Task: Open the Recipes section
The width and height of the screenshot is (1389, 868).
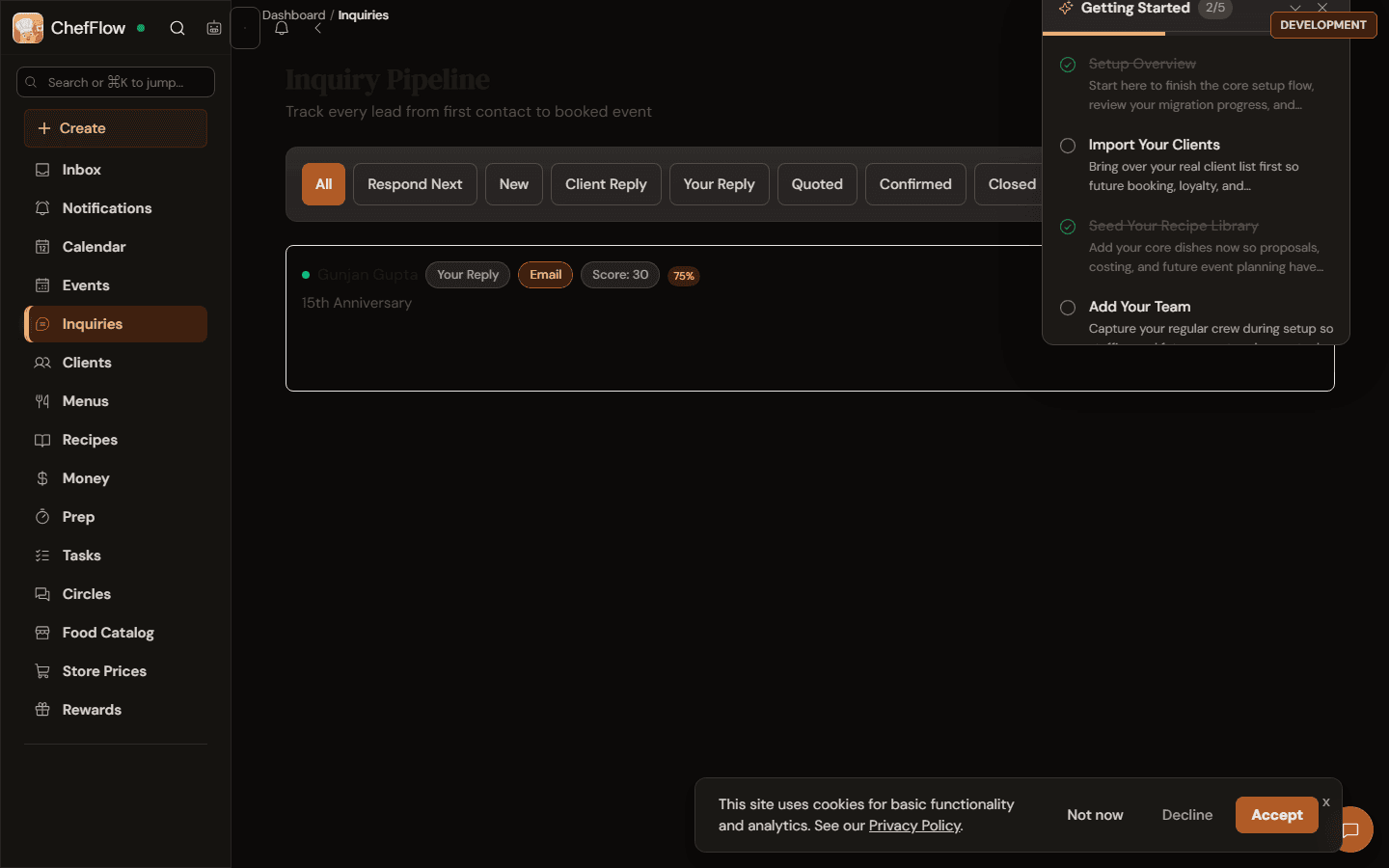Action: 116,440
